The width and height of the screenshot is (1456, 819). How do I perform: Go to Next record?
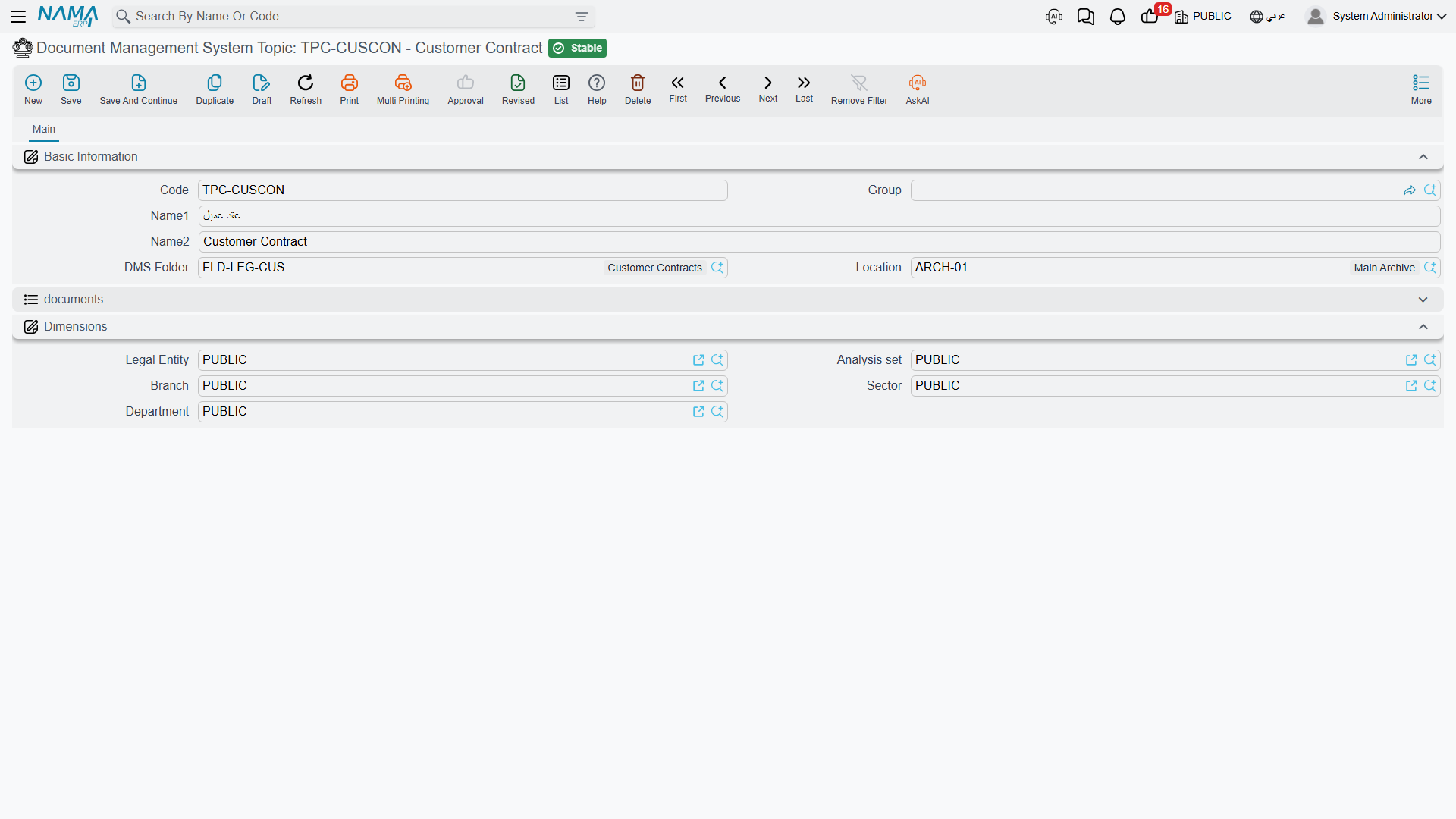pos(768,88)
